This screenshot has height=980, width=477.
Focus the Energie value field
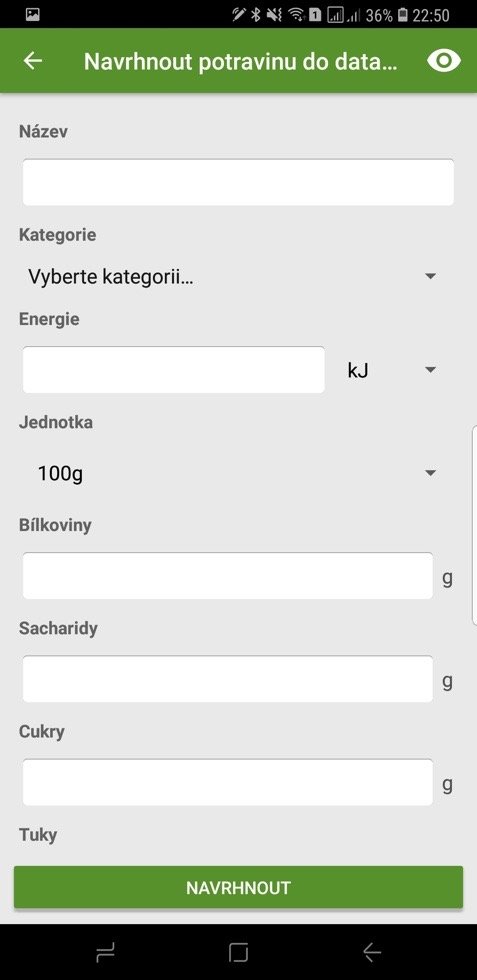point(174,370)
